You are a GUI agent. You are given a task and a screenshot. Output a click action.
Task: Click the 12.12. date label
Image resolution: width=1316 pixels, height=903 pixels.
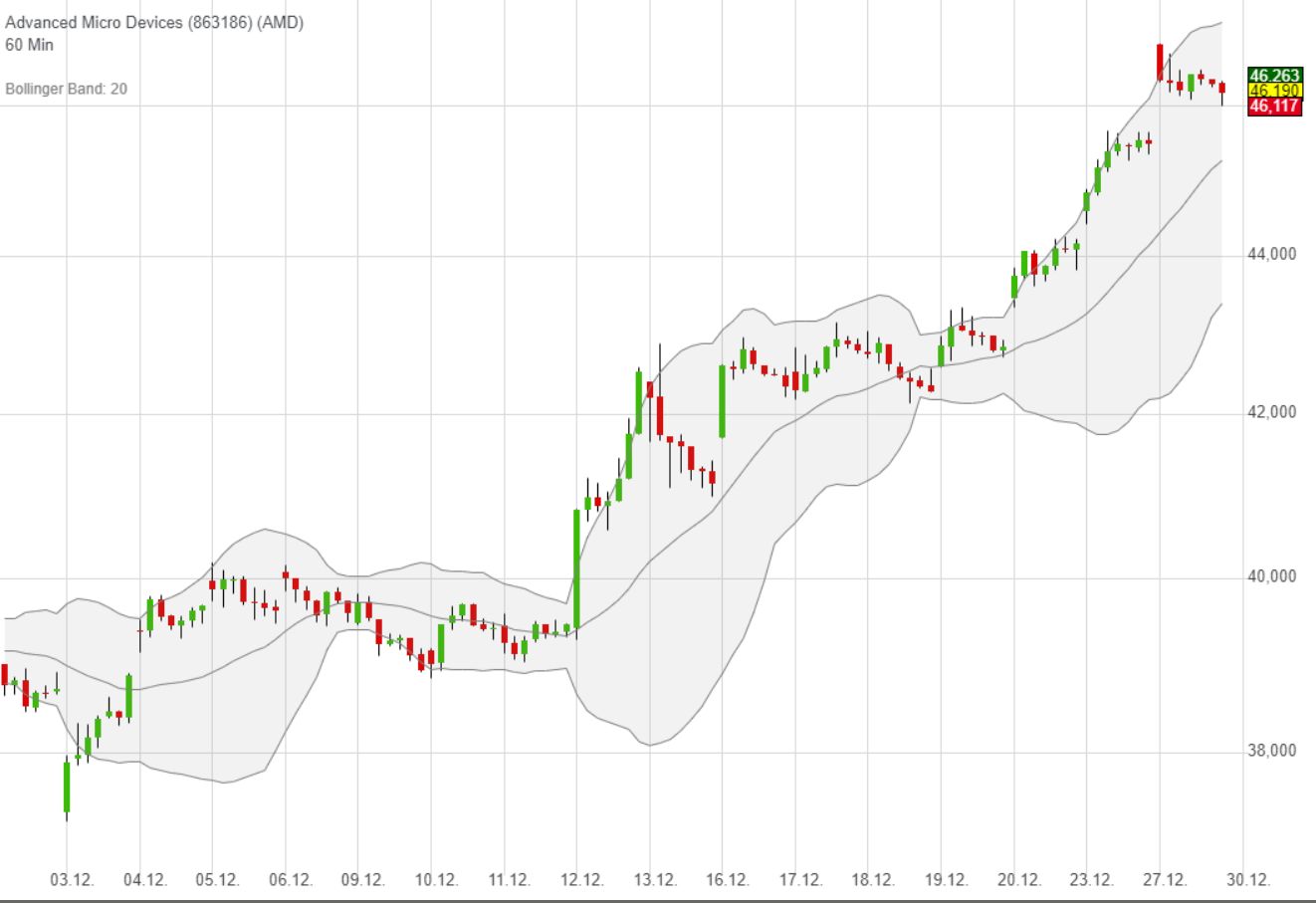(581, 880)
